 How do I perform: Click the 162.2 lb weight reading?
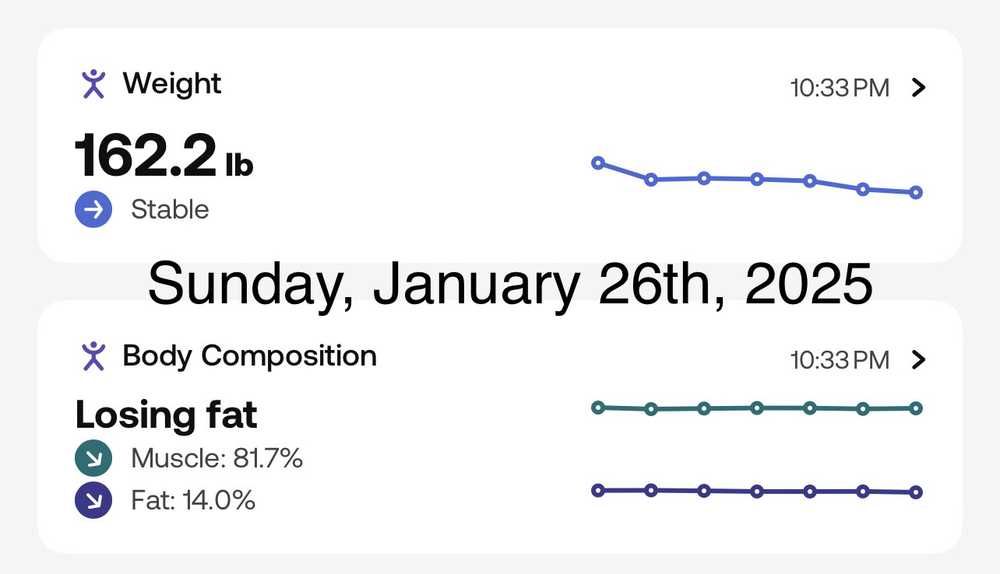(164, 156)
